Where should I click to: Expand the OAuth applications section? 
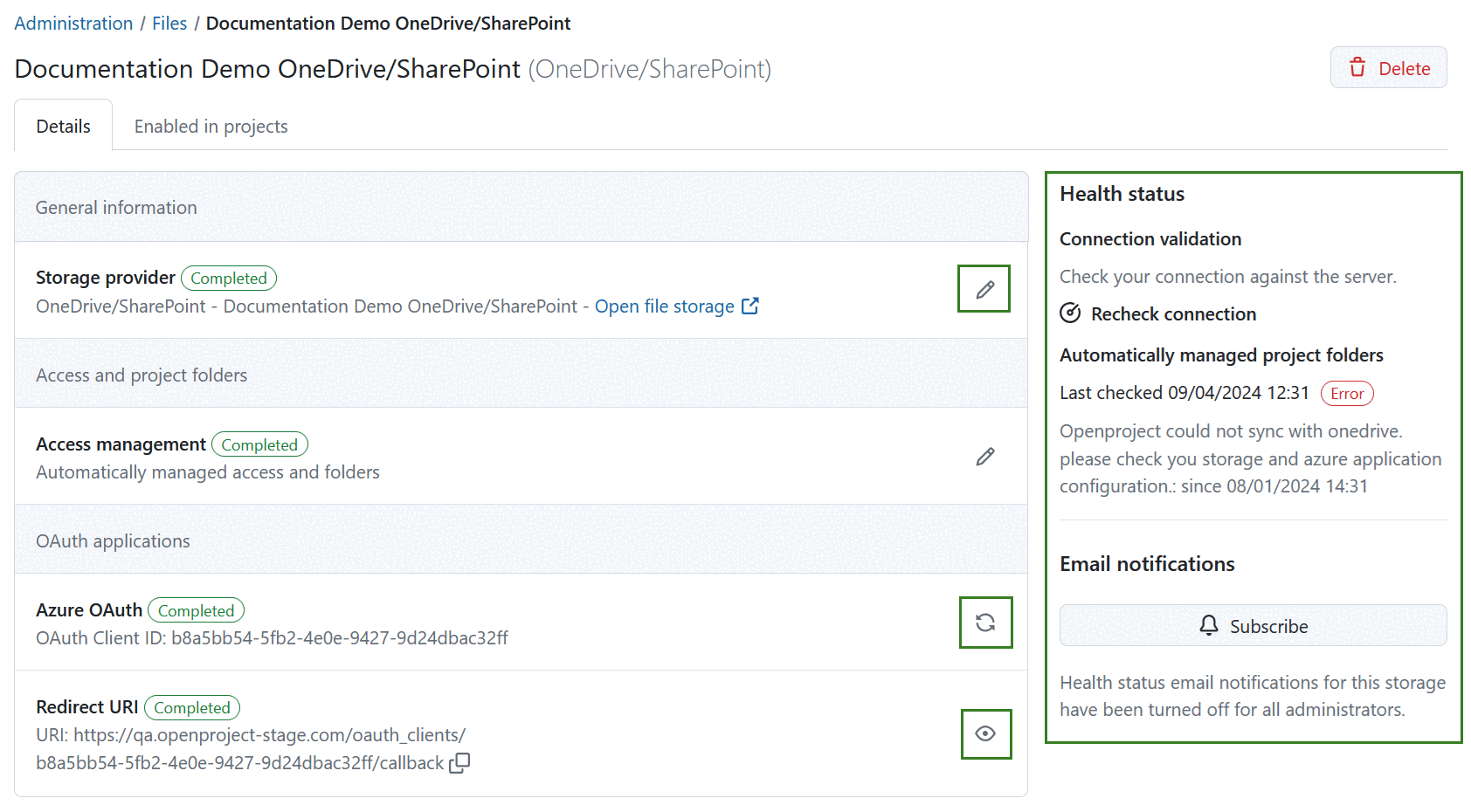112,540
